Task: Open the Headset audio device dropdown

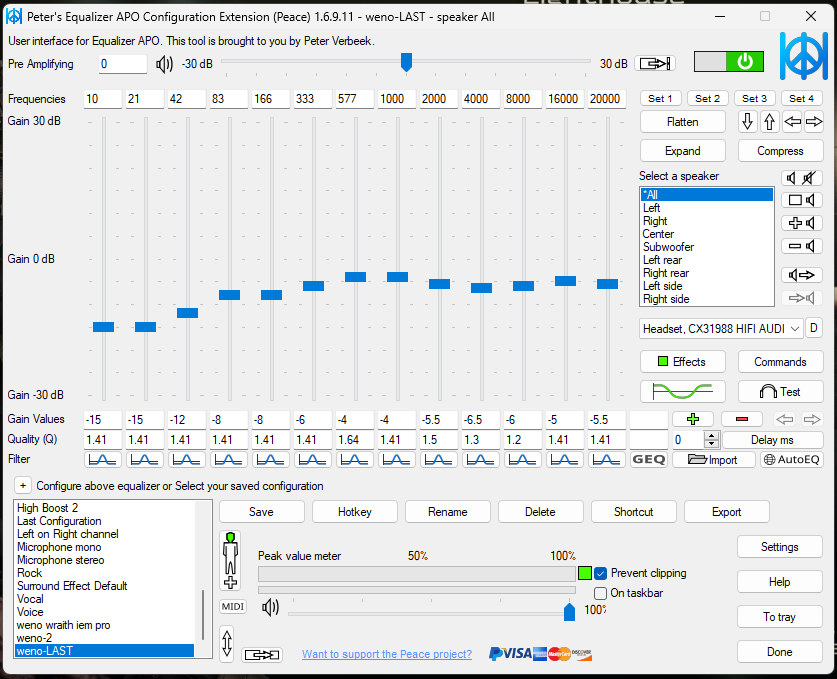Action: coord(721,328)
